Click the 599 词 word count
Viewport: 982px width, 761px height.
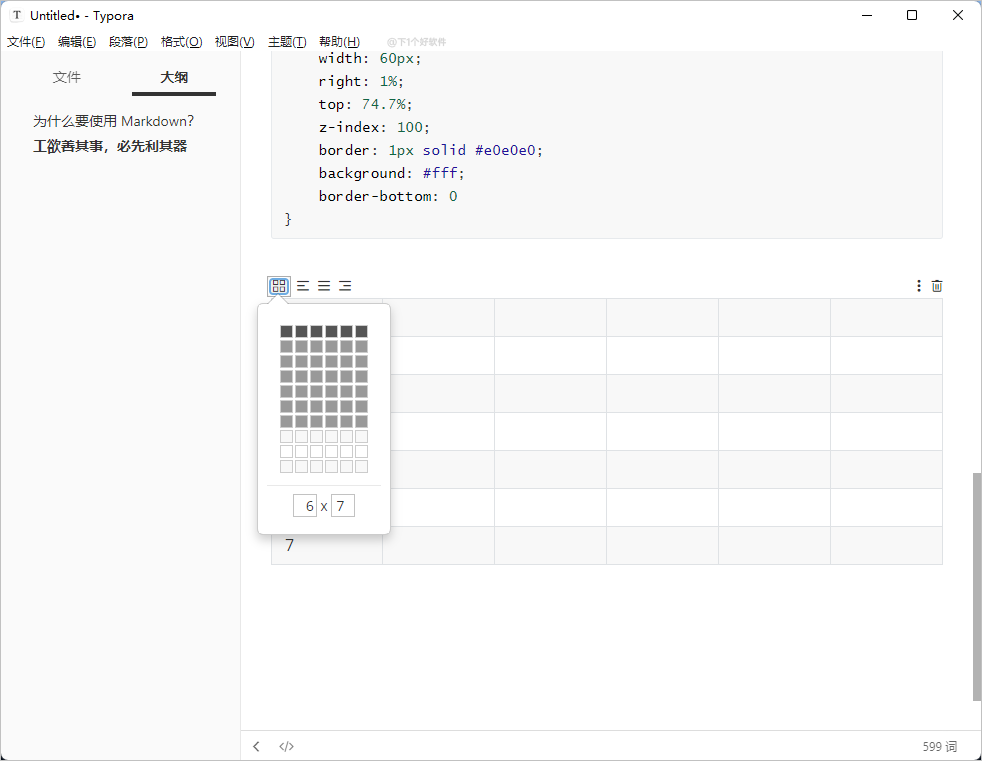[x=939, y=746]
